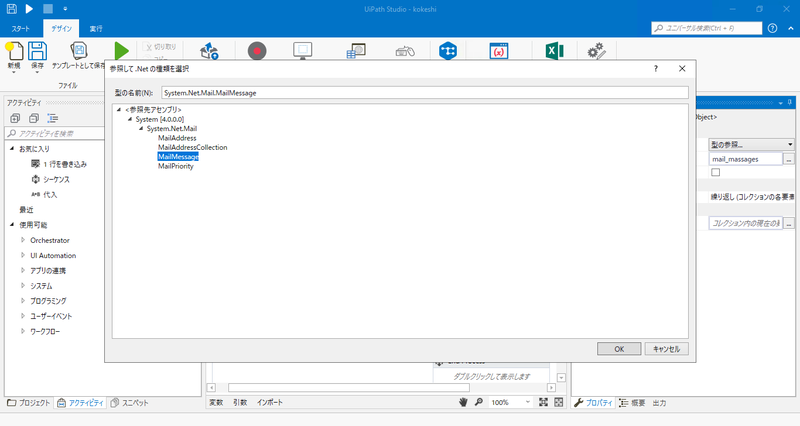Click the screen scraping monitor icon
Viewport: 800px width, 426px height.
pos(303,51)
